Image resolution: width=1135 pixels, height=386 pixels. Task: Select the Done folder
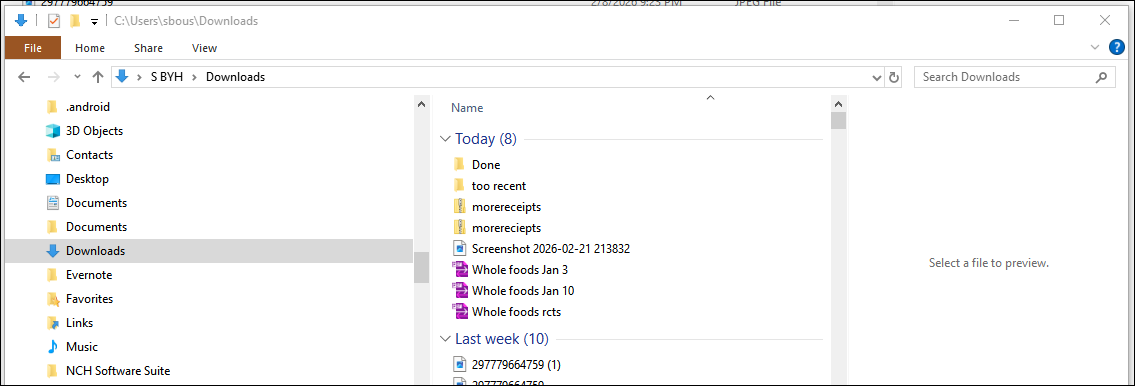tap(486, 165)
